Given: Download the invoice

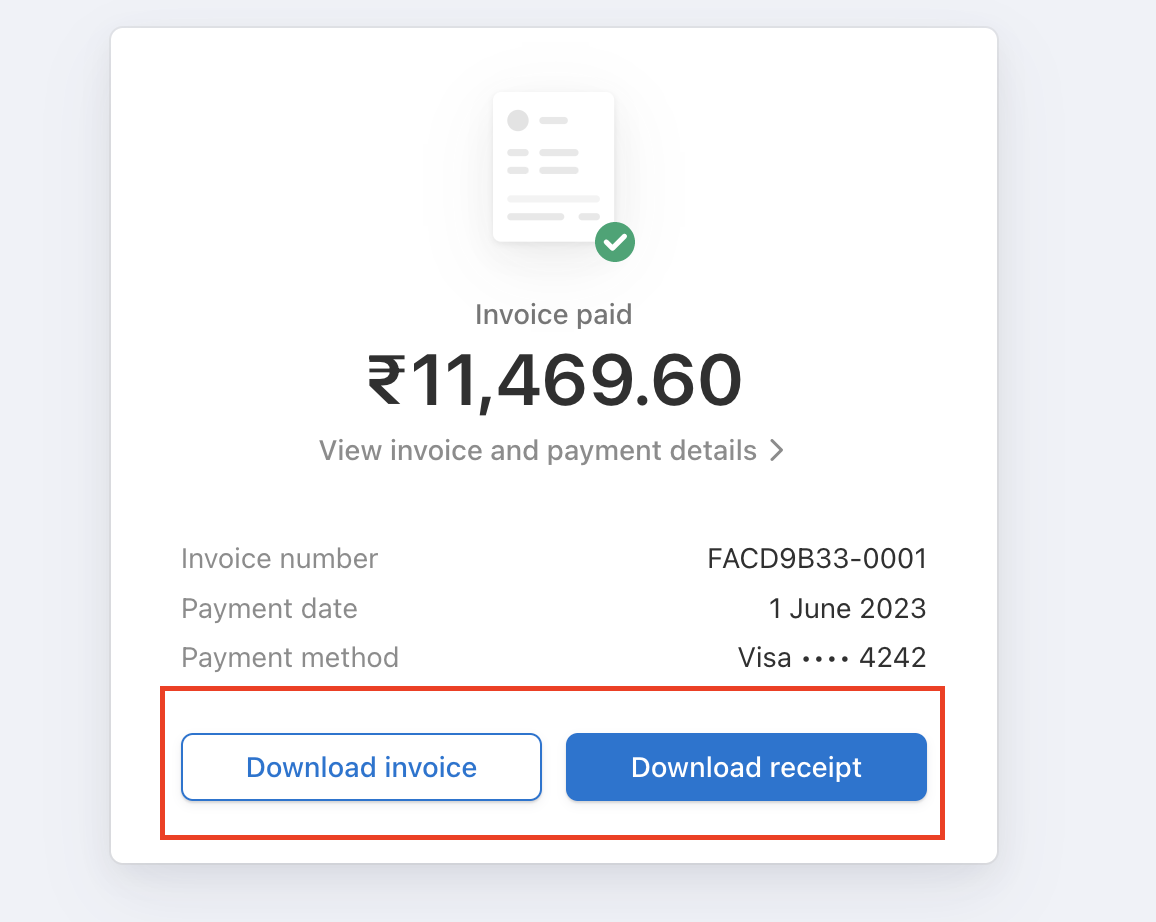Looking at the screenshot, I should pos(361,766).
